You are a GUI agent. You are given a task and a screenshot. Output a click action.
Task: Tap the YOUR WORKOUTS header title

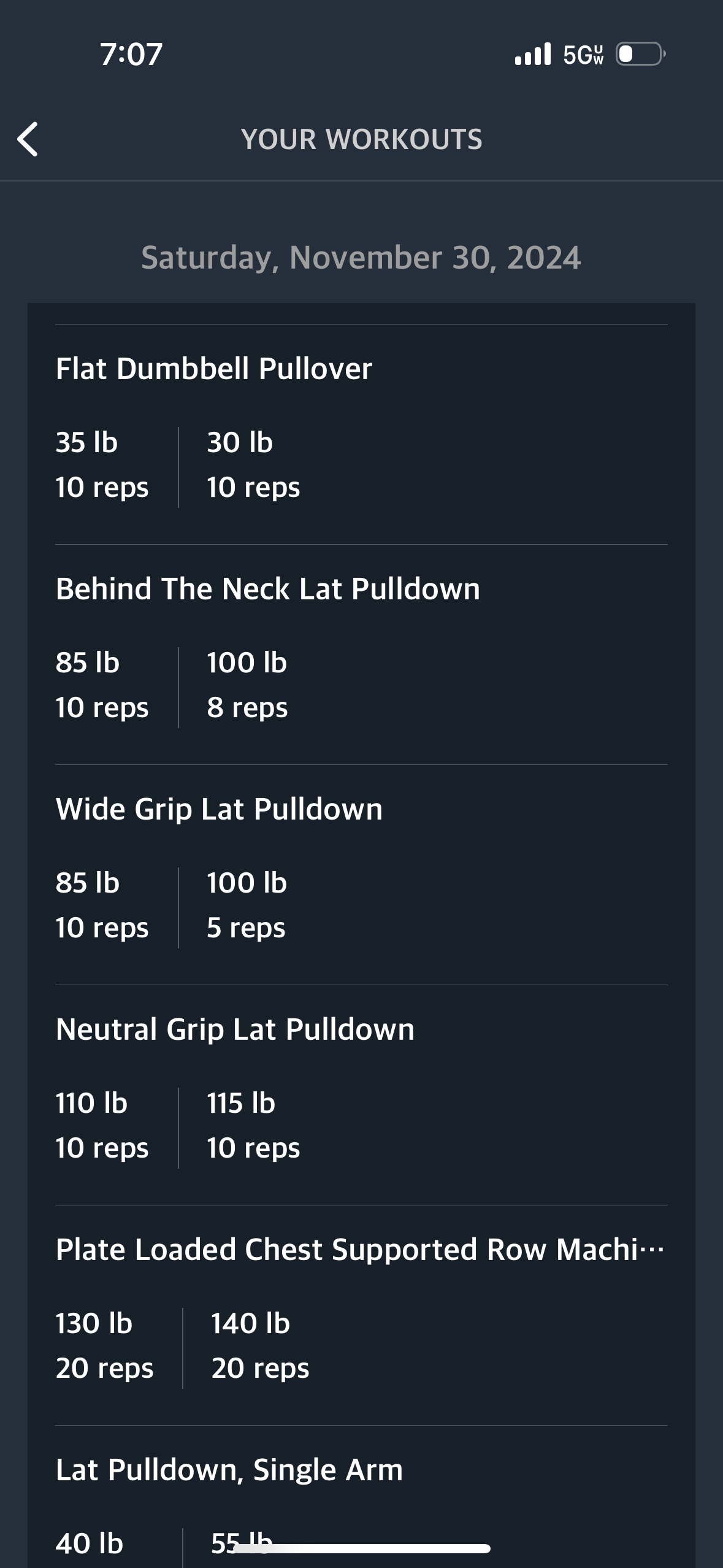(361, 139)
